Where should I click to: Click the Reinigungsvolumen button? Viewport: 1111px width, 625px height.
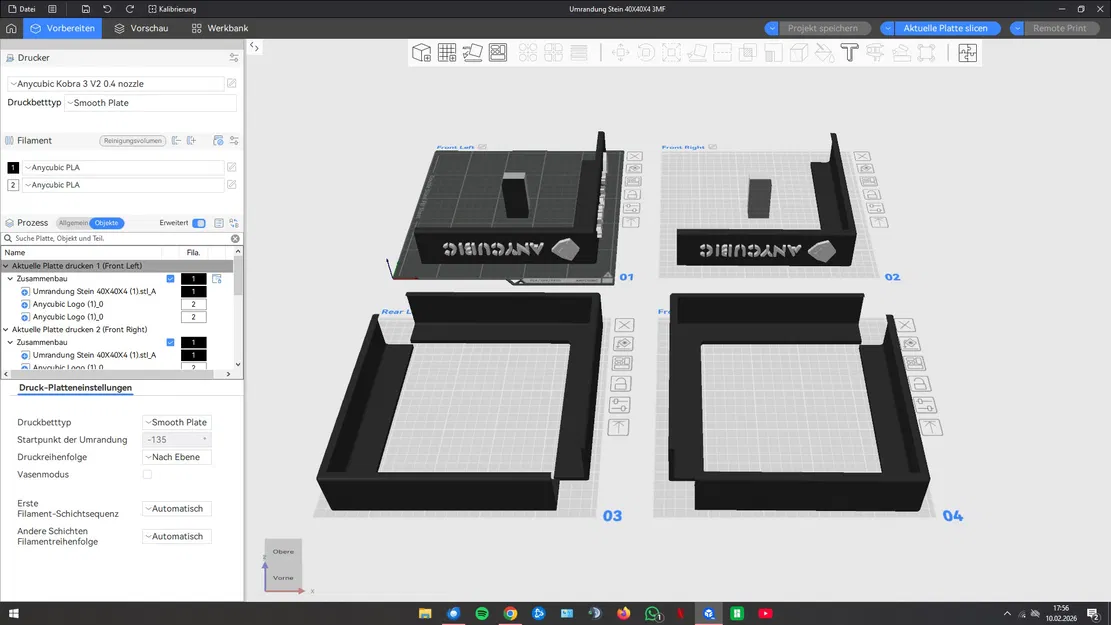132,140
